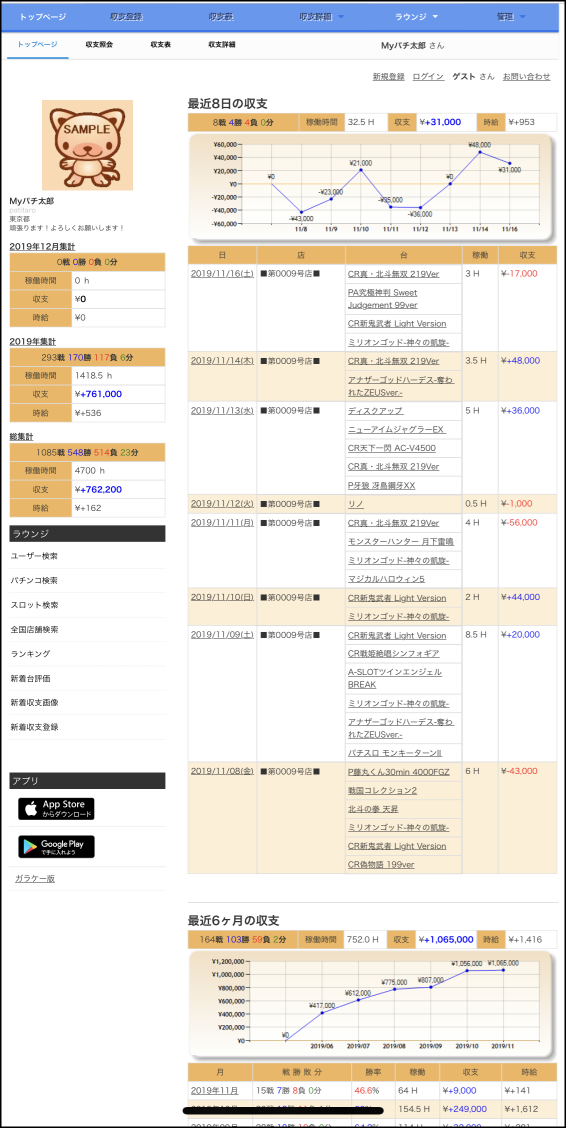Screen dimensions: 566x1128
Task: Expand the 収支詳細 dropdown in the blue bar
Action: tap(321, 17)
